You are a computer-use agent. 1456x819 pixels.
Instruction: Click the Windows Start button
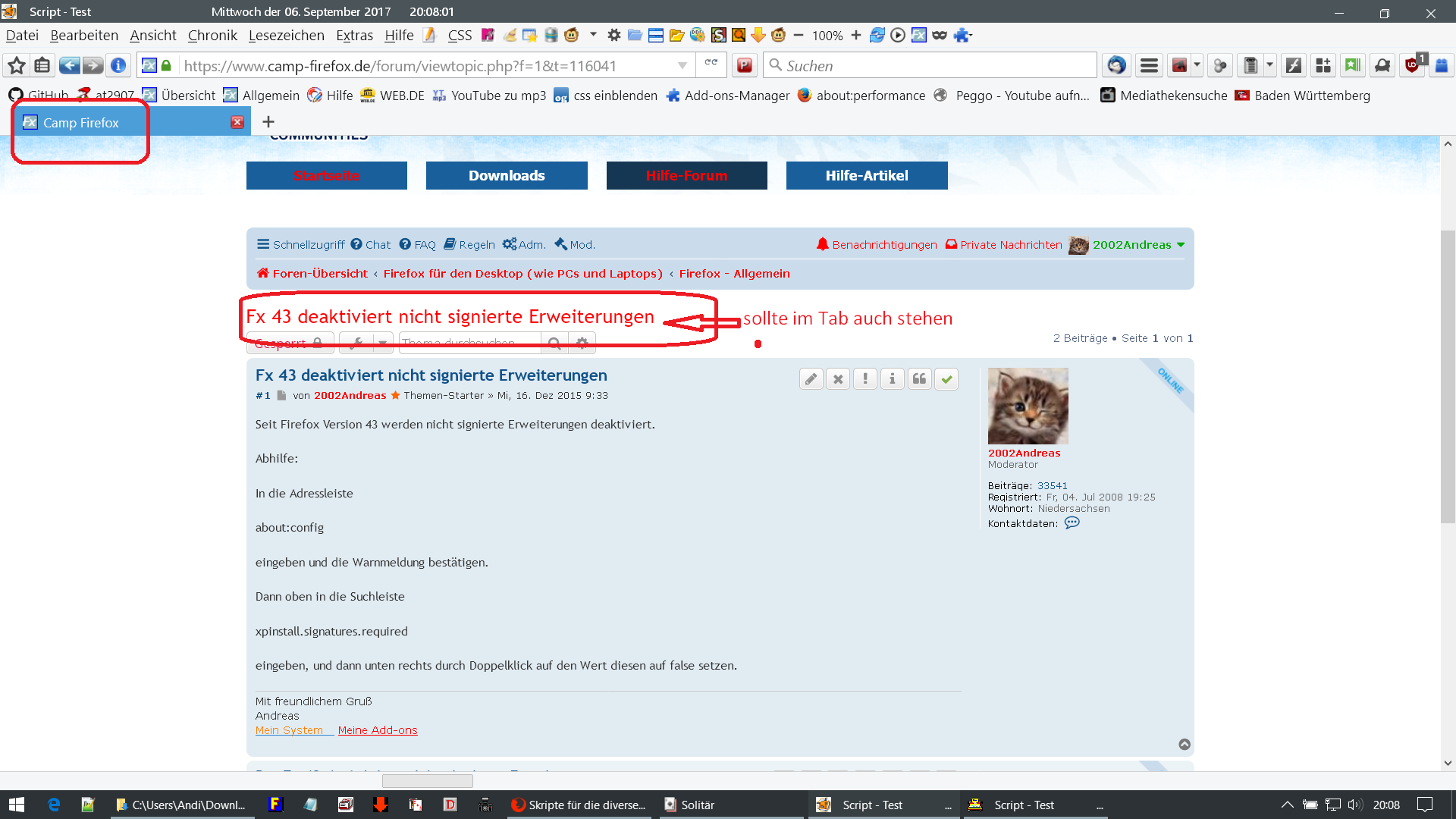[x=17, y=805]
